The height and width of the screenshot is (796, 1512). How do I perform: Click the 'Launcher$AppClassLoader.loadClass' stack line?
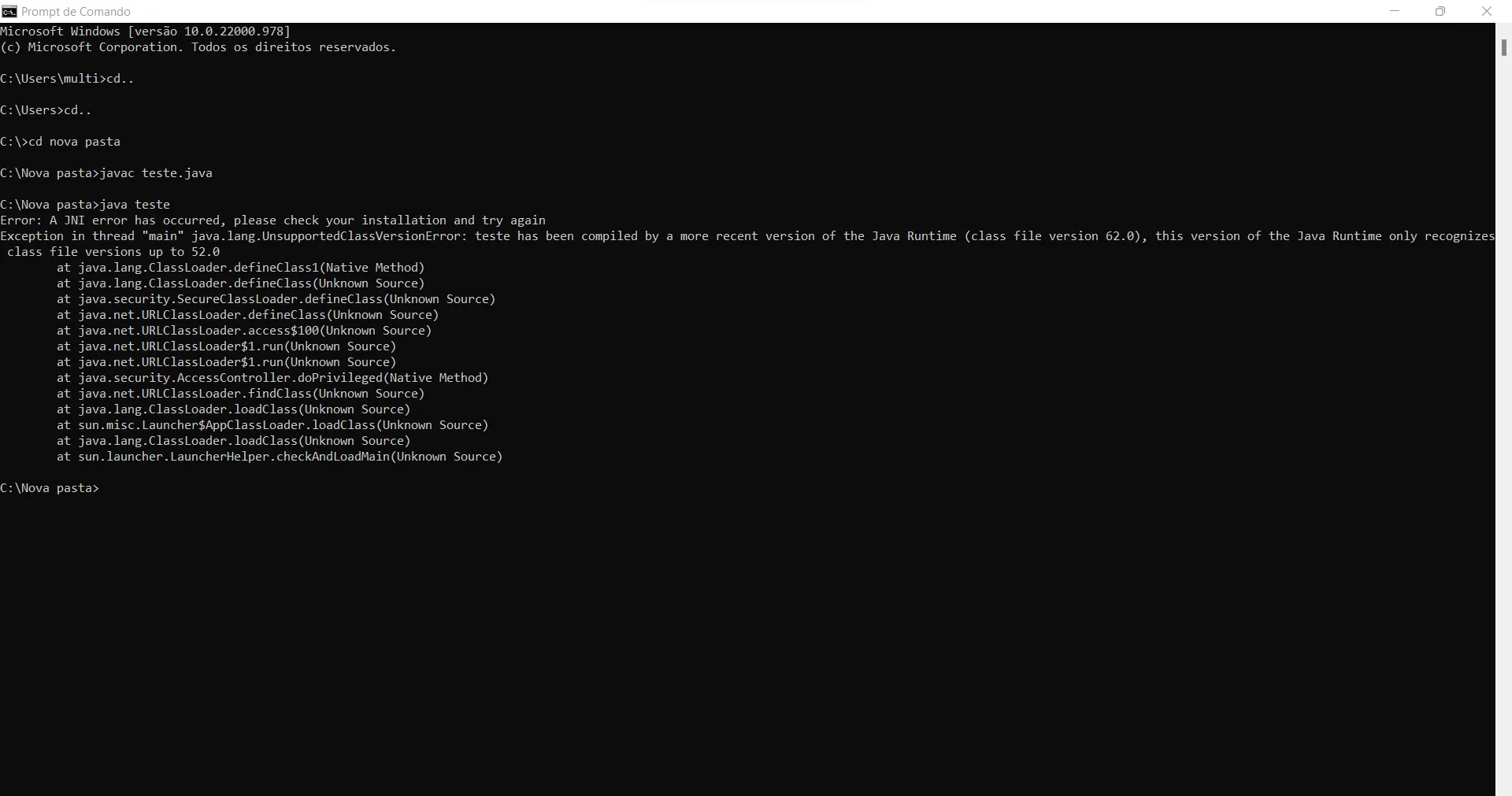coord(272,425)
